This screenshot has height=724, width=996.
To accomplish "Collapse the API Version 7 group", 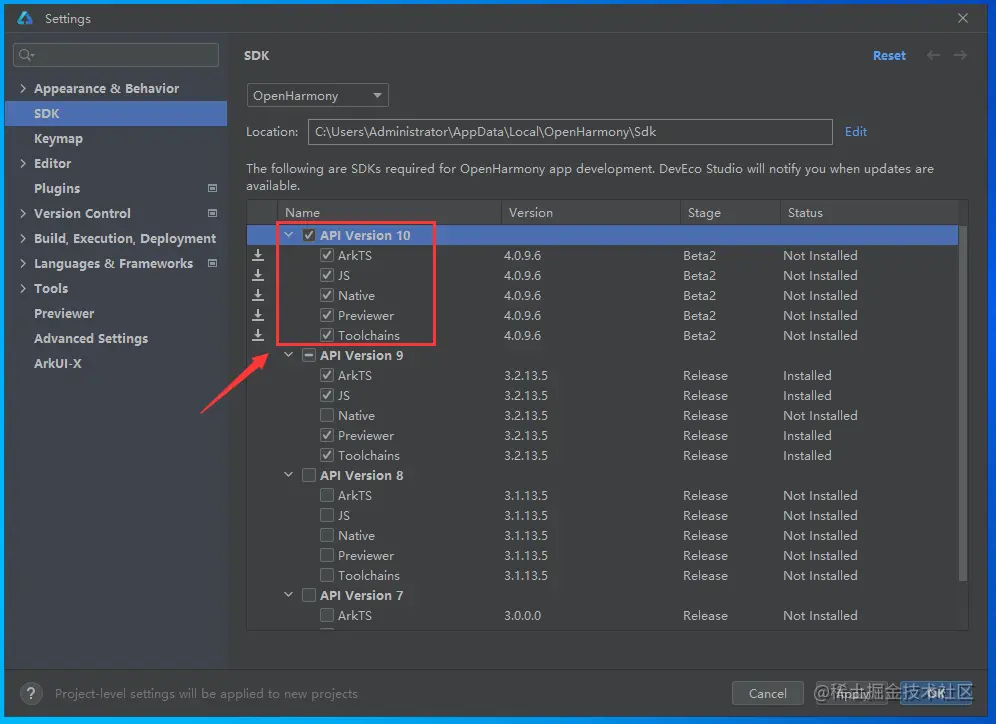I will point(288,595).
